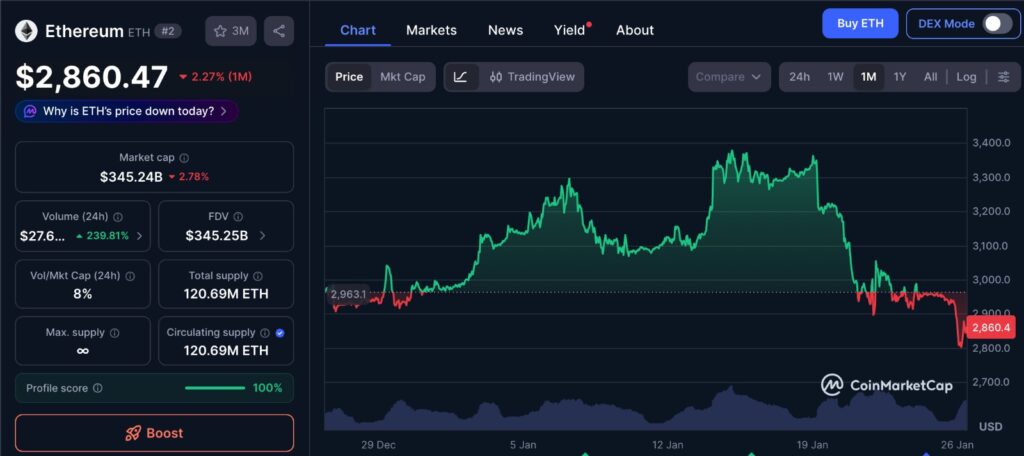Click the Profile score progress bar
Image resolution: width=1024 pixels, height=456 pixels.
tap(215, 388)
